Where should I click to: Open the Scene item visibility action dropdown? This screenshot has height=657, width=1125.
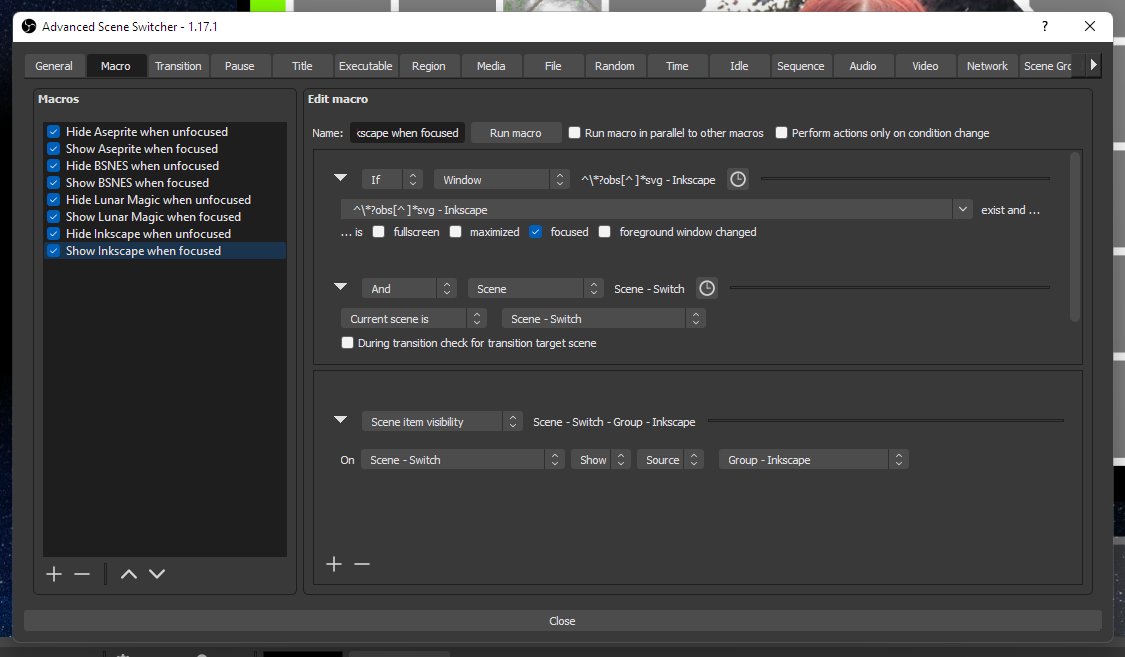tap(441, 422)
